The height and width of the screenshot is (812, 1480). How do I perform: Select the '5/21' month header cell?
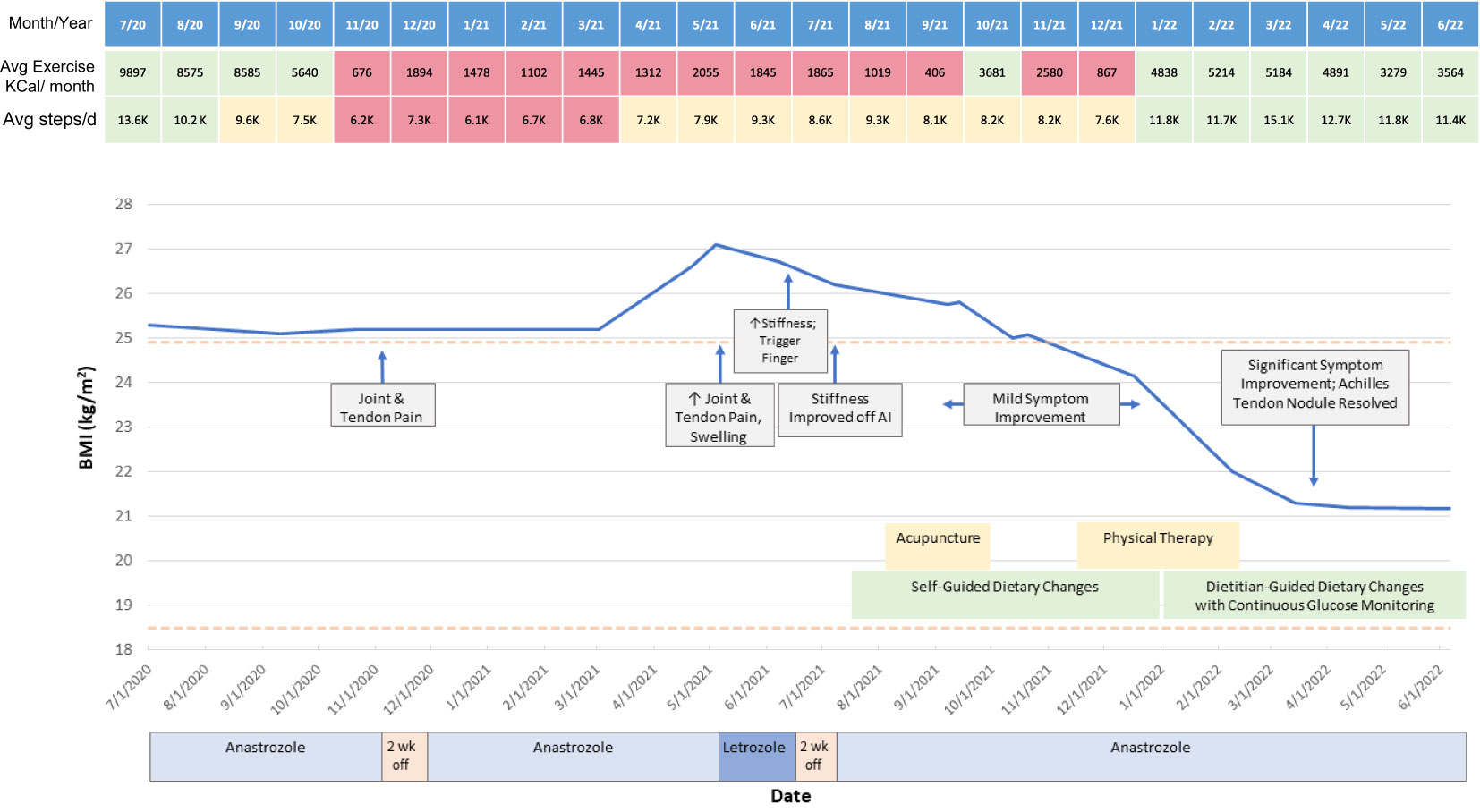coord(705,24)
